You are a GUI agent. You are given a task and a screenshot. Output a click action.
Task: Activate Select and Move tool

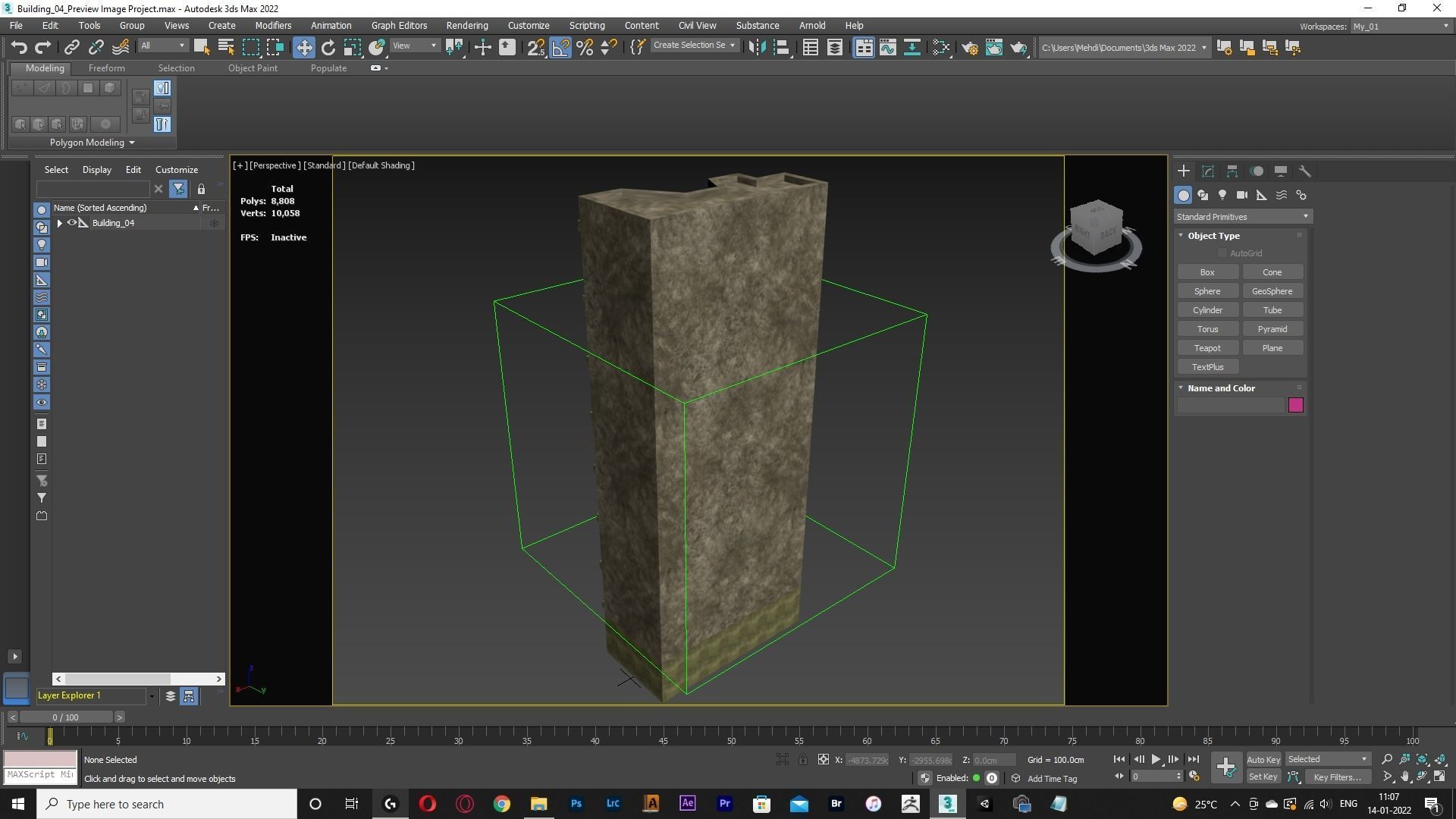pos(303,47)
